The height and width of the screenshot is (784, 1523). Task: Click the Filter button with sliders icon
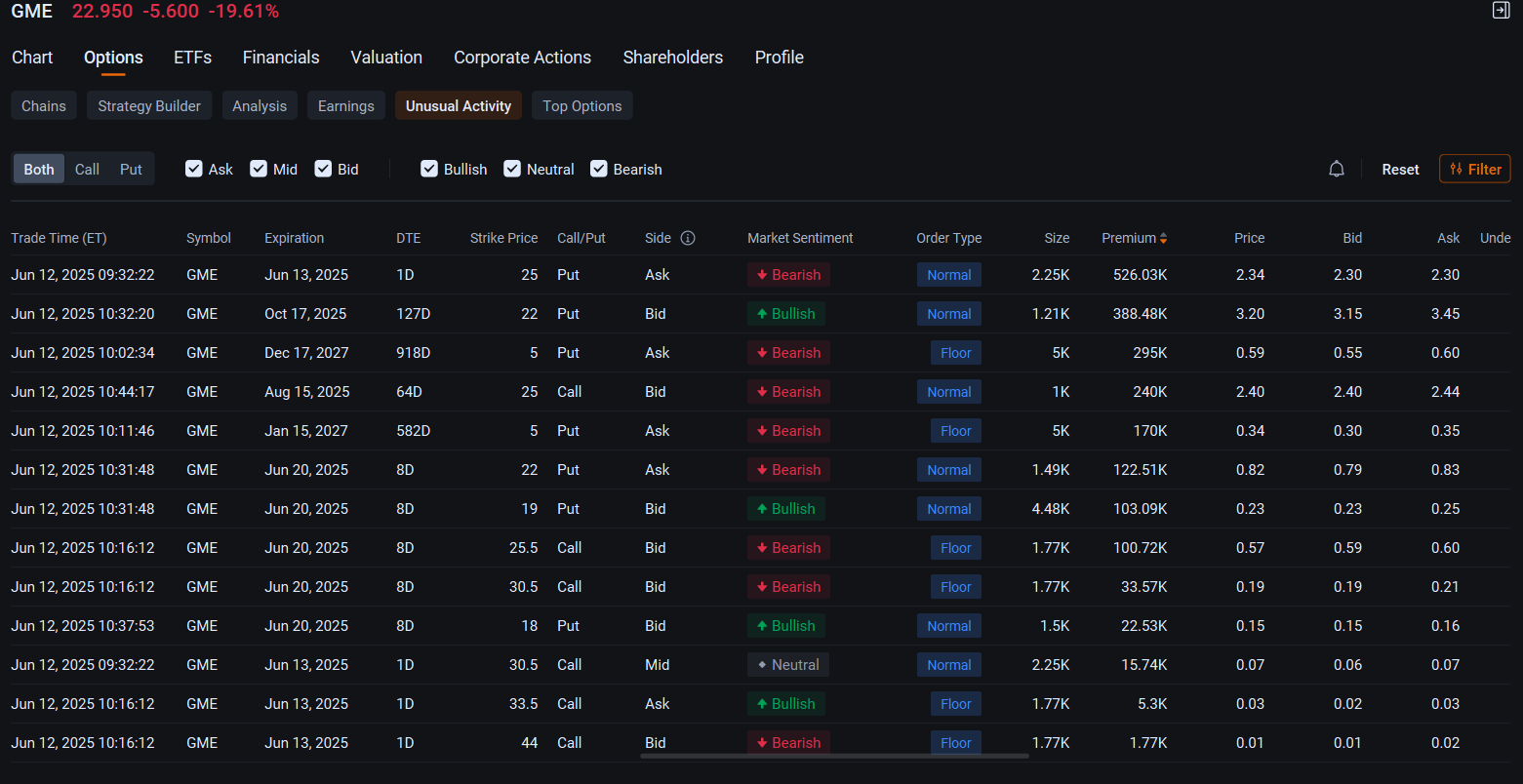click(1475, 169)
